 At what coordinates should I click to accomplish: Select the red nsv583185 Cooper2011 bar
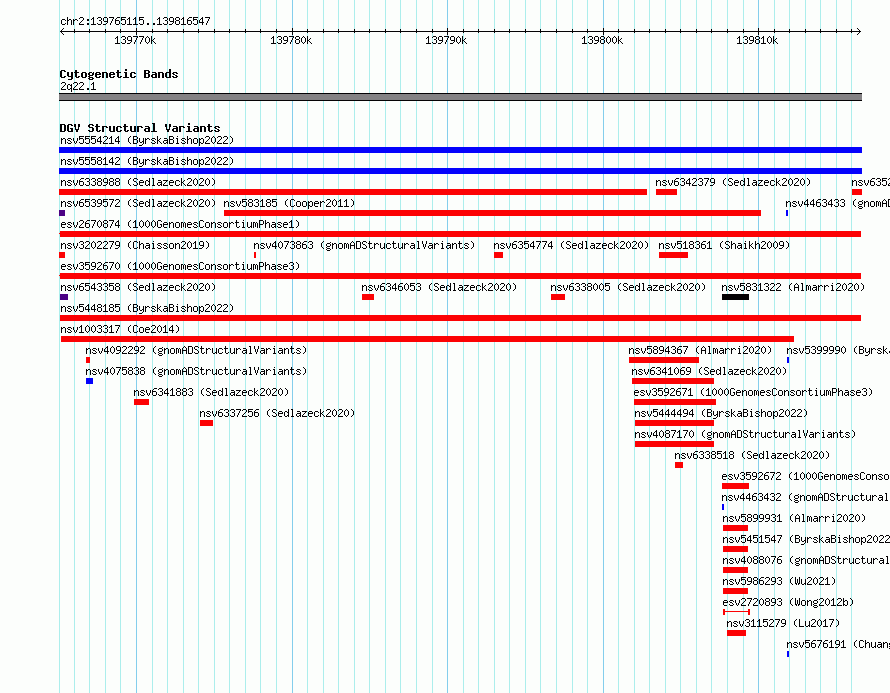(x=492, y=213)
